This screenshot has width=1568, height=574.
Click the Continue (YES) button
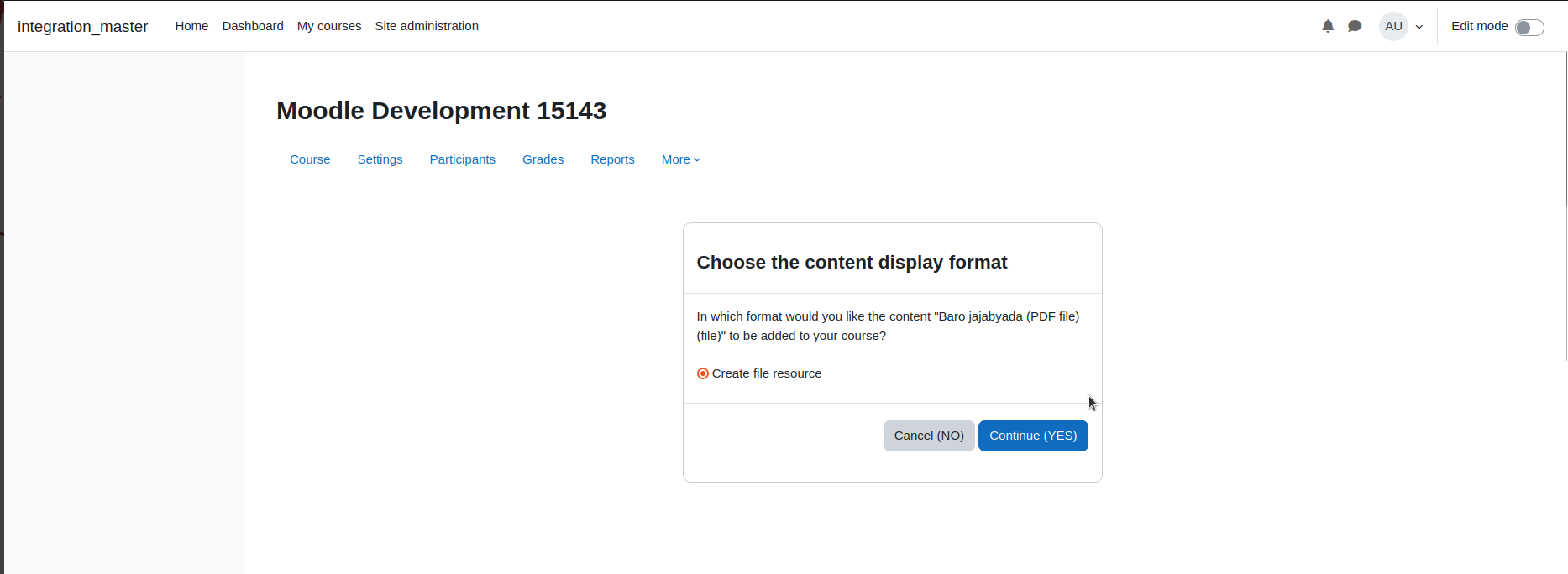tap(1033, 436)
